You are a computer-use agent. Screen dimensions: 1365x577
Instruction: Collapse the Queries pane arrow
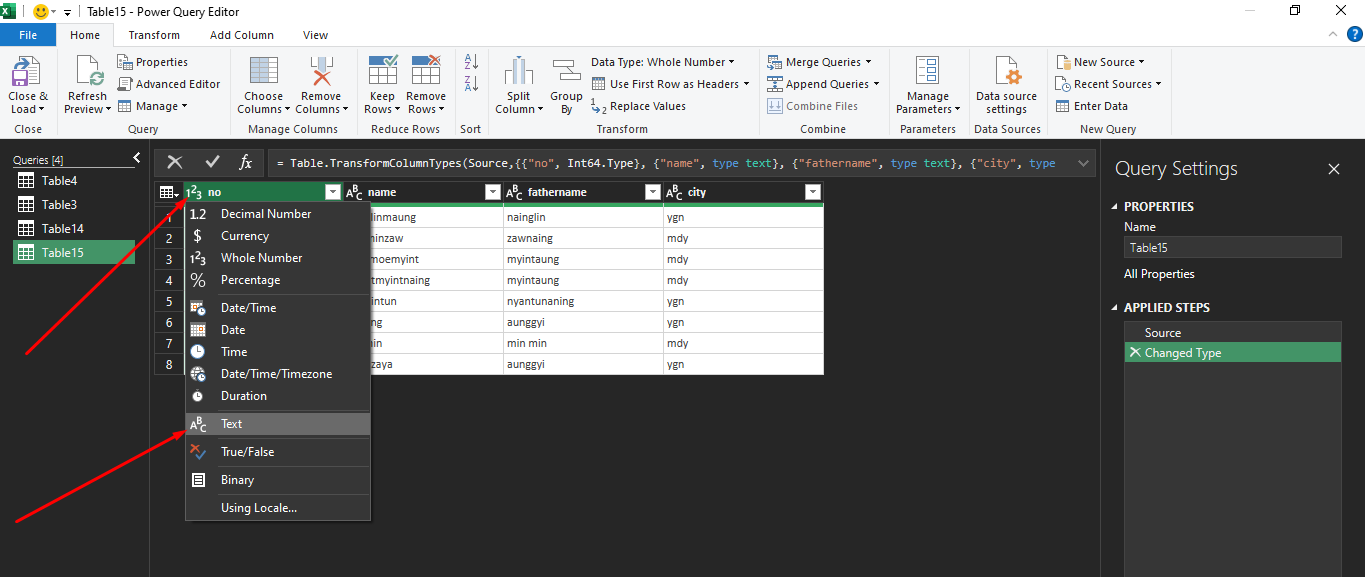(137, 158)
